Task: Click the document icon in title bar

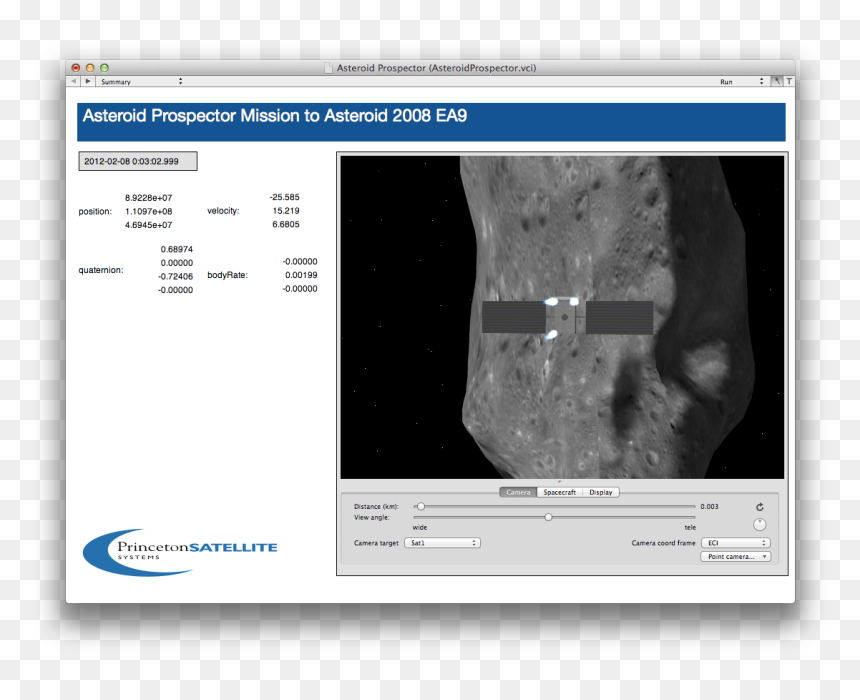Action: click(x=328, y=68)
